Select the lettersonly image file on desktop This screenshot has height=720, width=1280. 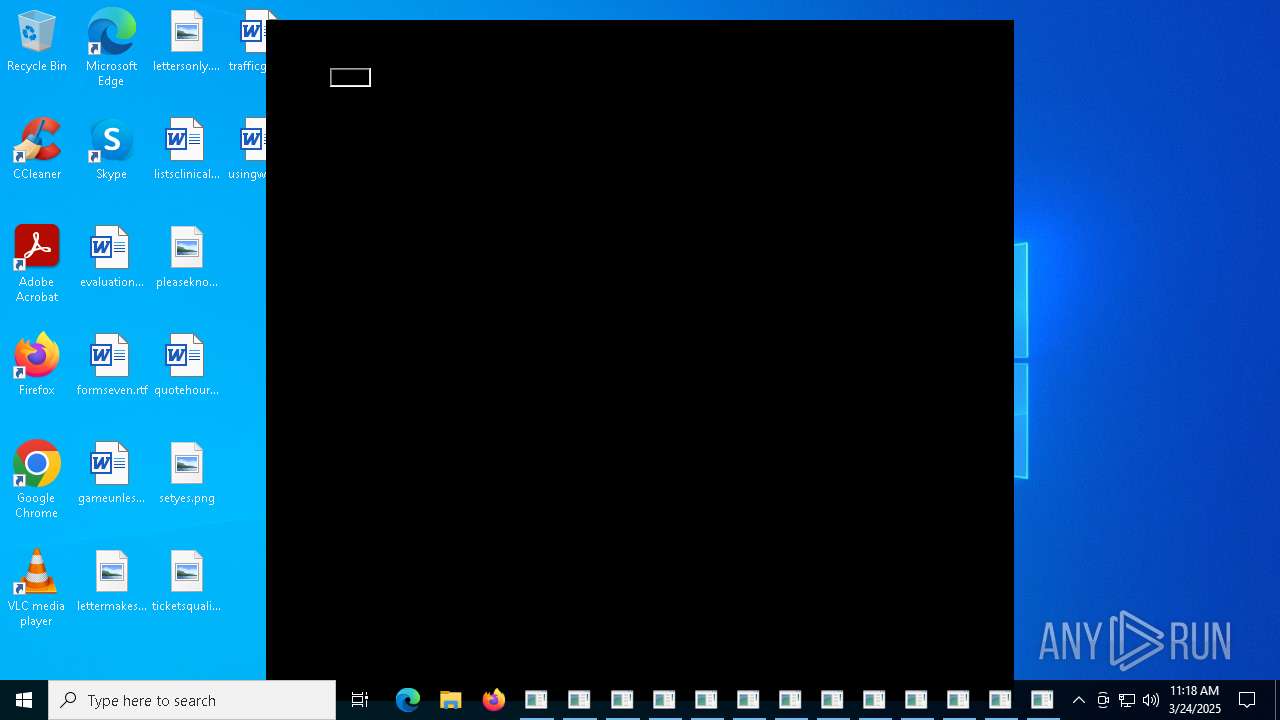[186, 42]
